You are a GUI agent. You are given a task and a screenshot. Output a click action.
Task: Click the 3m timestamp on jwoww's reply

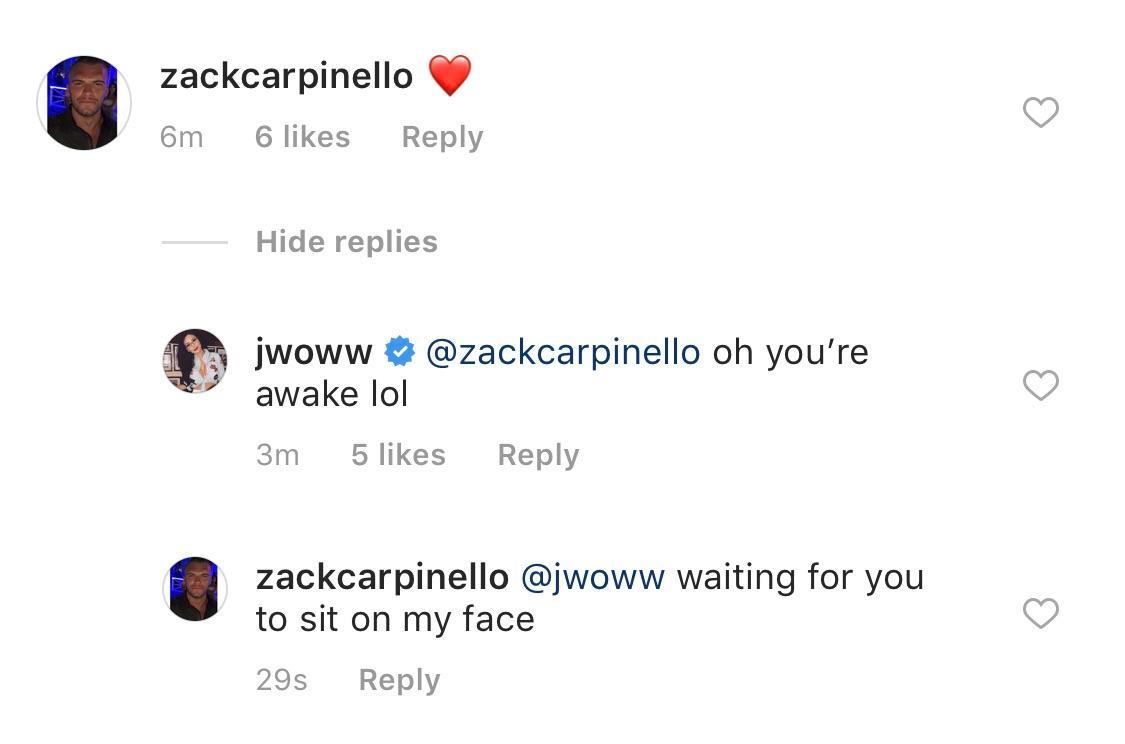click(x=277, y=455)
